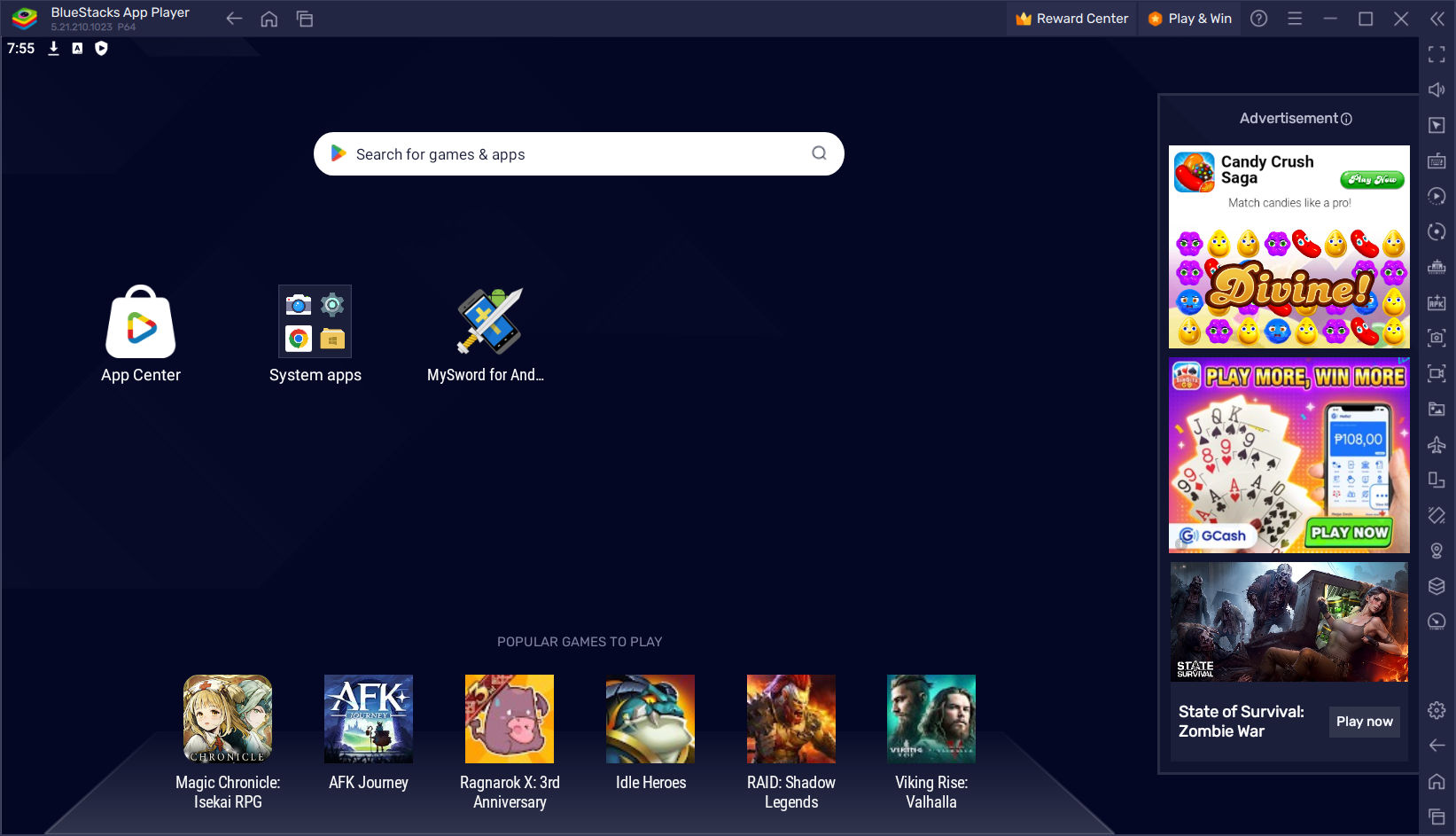Open the hamburger menu in title bar

[1295, 19]
